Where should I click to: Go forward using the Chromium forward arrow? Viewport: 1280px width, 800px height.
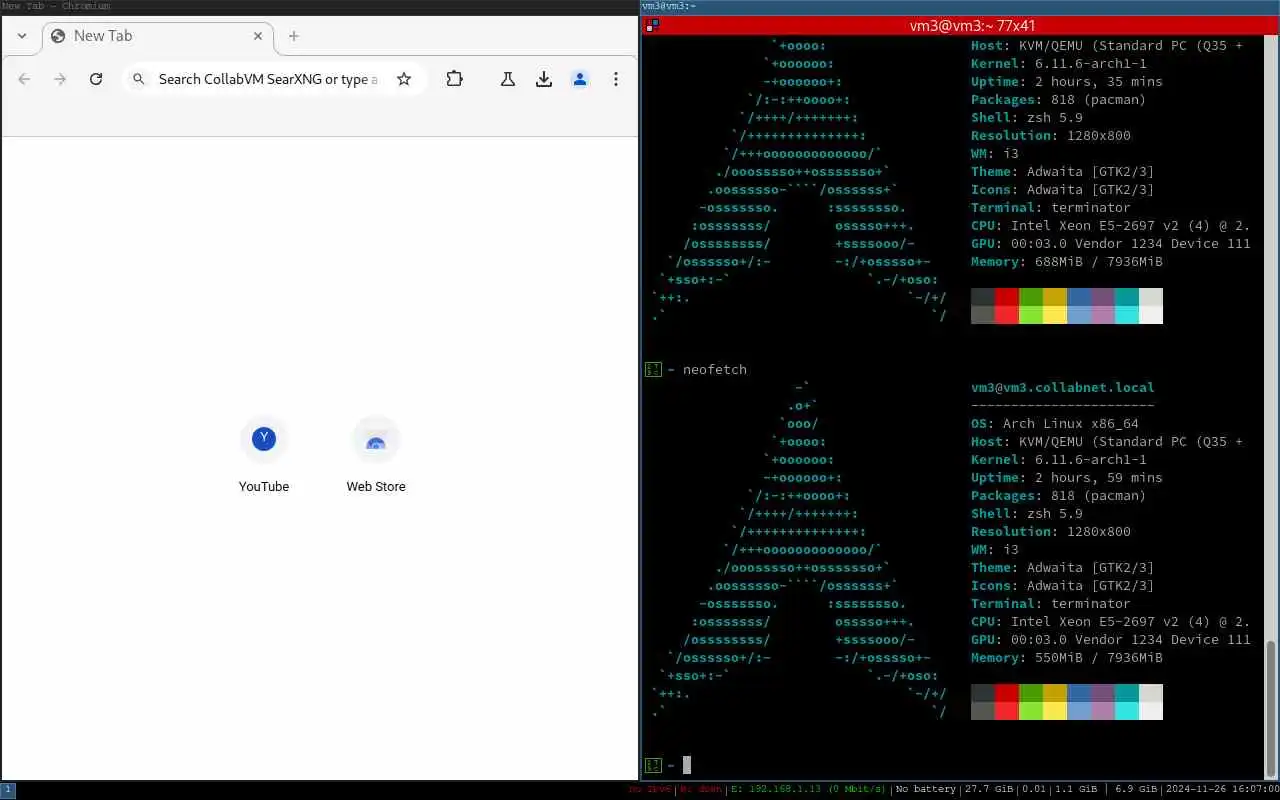[x=60, y=79]
